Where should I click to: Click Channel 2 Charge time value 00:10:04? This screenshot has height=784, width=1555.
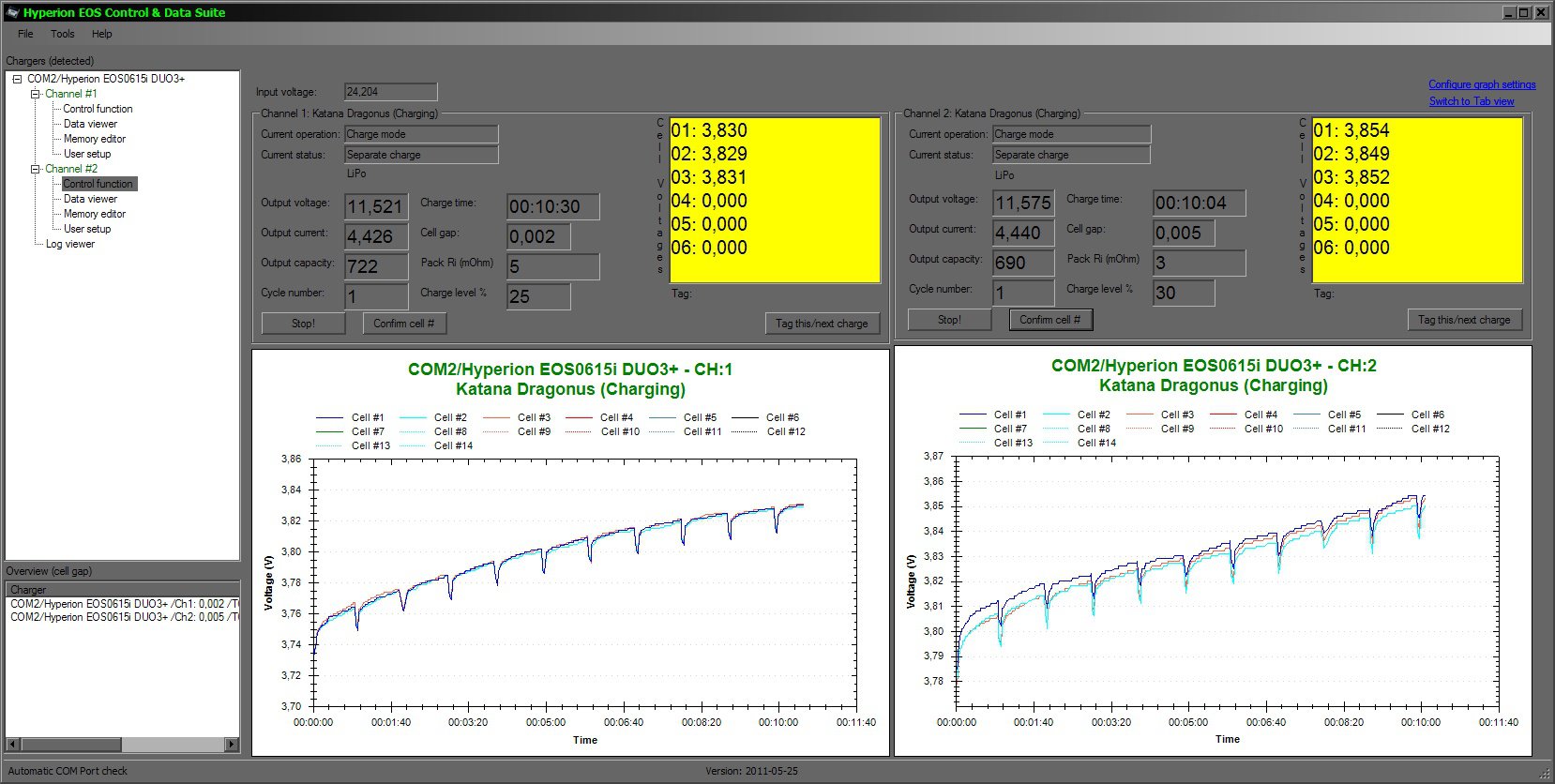(x=1200, y=203)
